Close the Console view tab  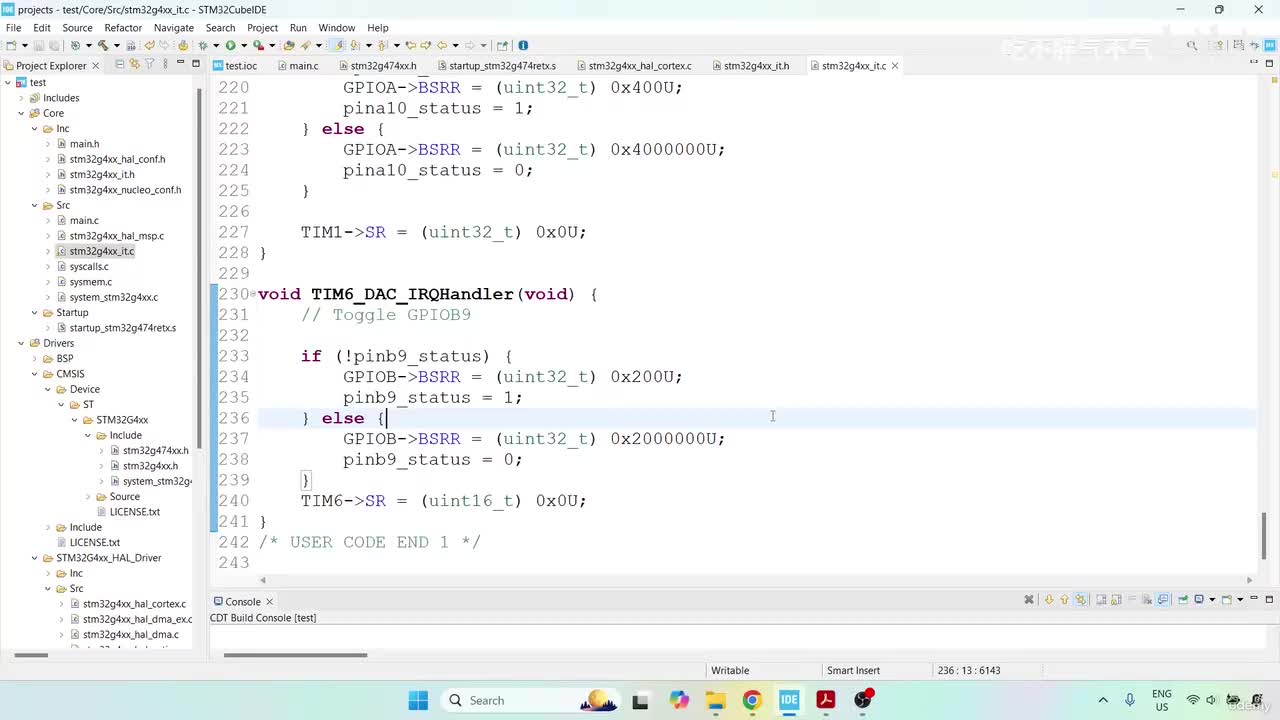269,601
